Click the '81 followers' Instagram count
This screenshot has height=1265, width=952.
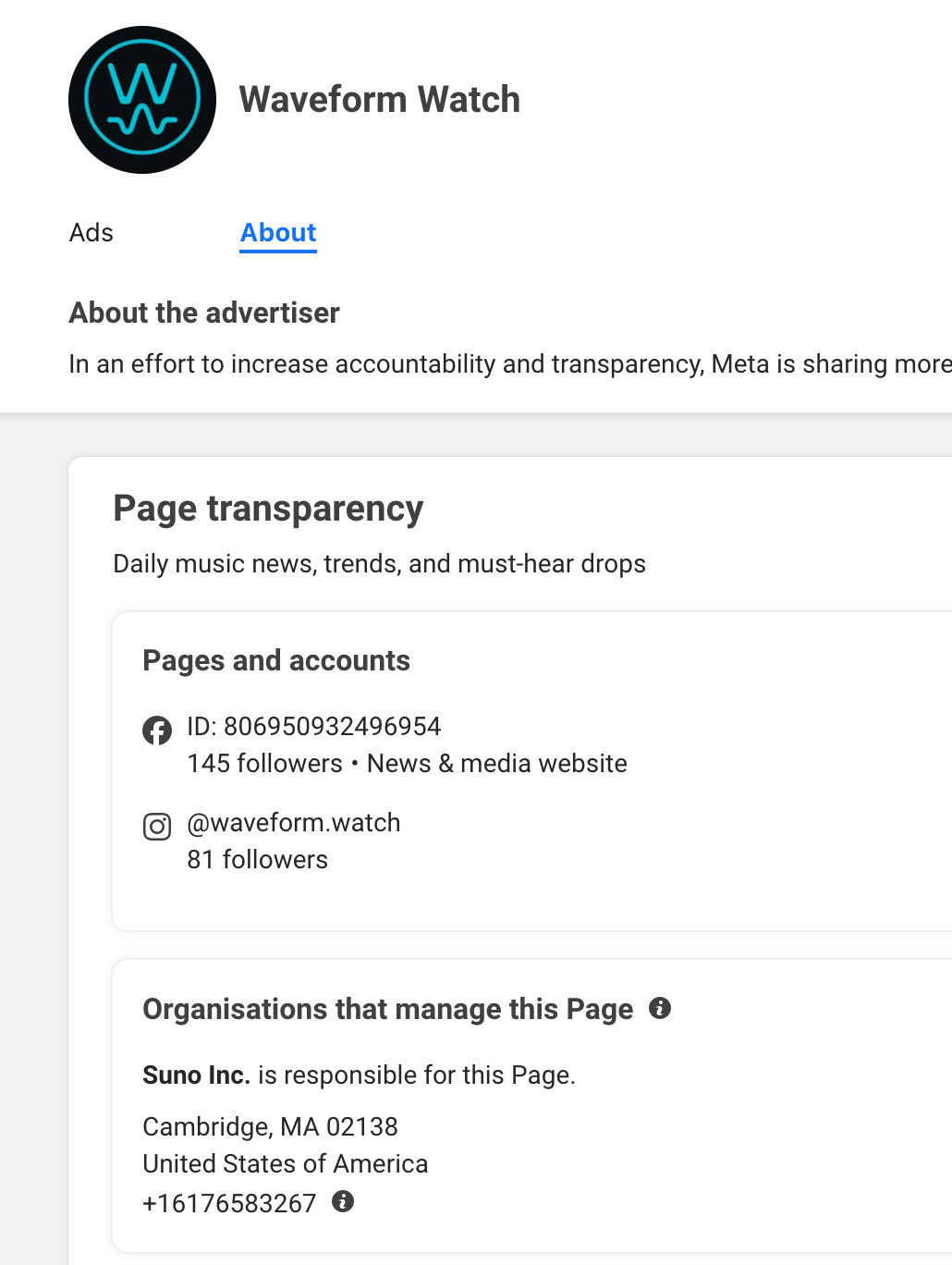tap(258, 859)
